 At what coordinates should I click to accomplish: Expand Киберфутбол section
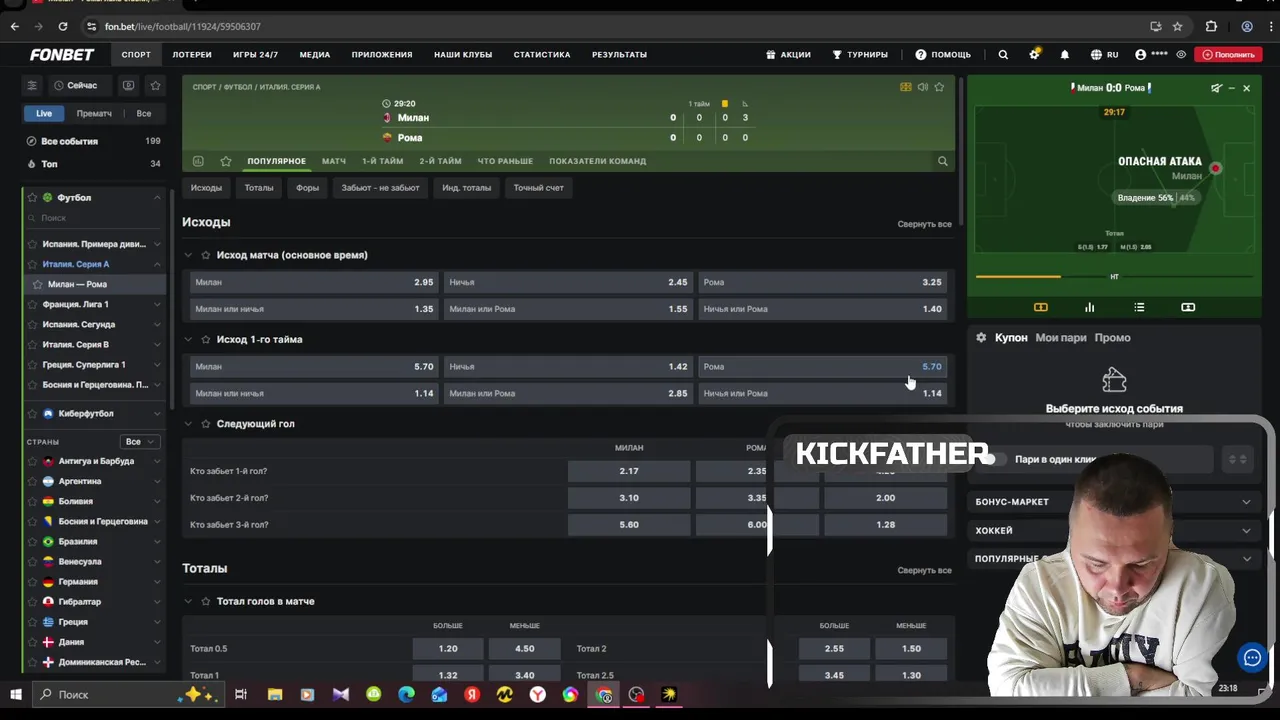157,414
